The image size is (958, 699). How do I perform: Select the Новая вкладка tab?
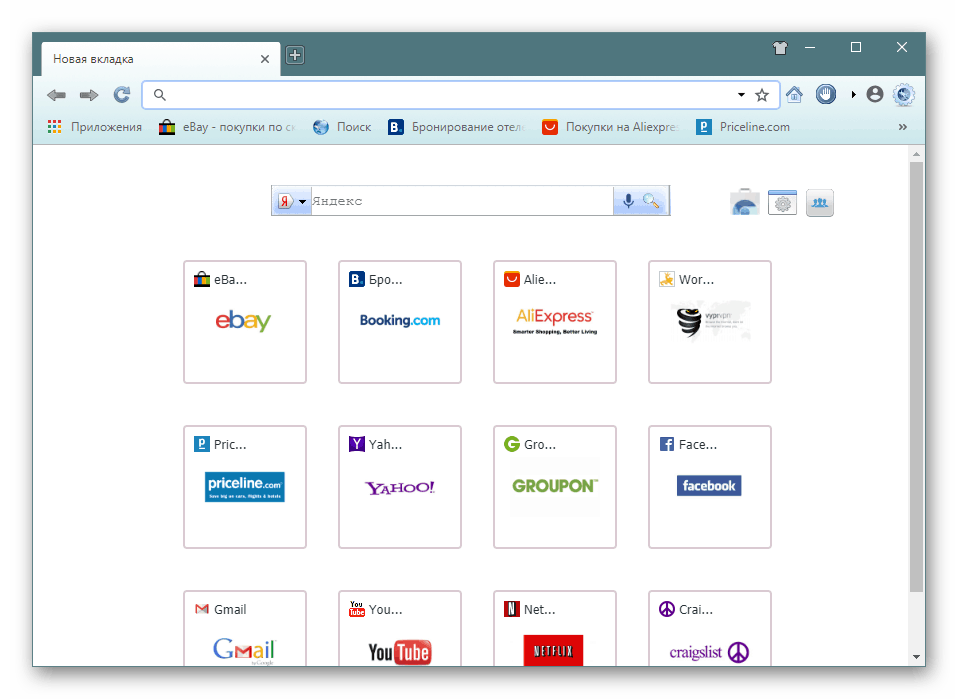point(161,59)
